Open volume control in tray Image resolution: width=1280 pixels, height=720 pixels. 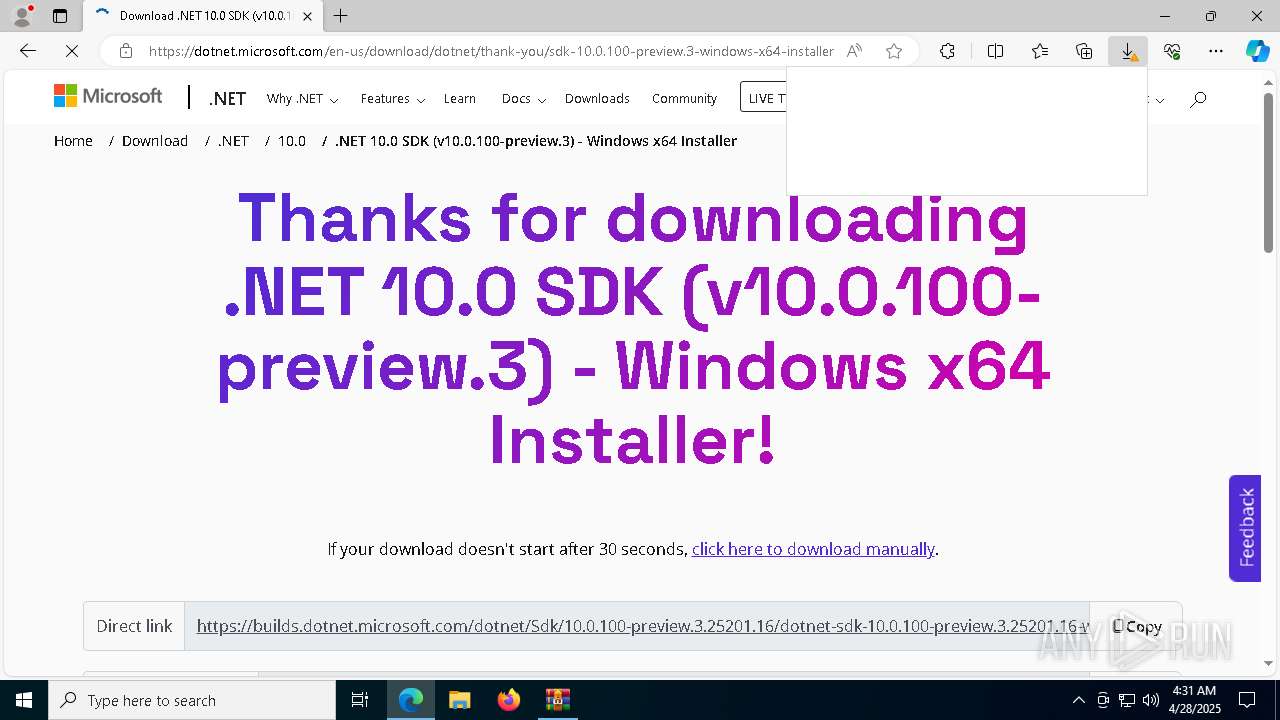[x=1151, y=700]
